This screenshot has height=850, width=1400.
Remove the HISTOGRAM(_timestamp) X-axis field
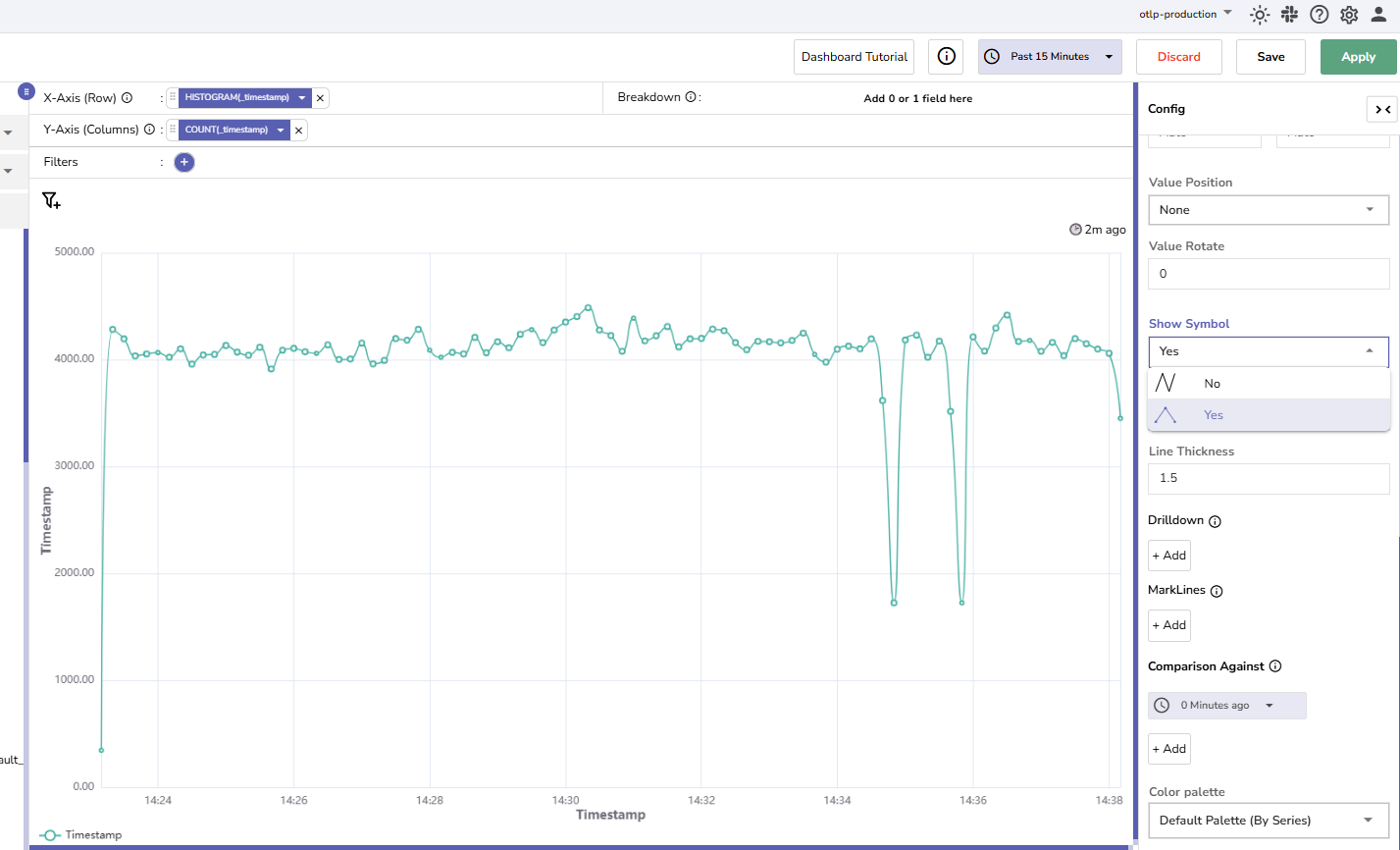[x=320, y=98]
